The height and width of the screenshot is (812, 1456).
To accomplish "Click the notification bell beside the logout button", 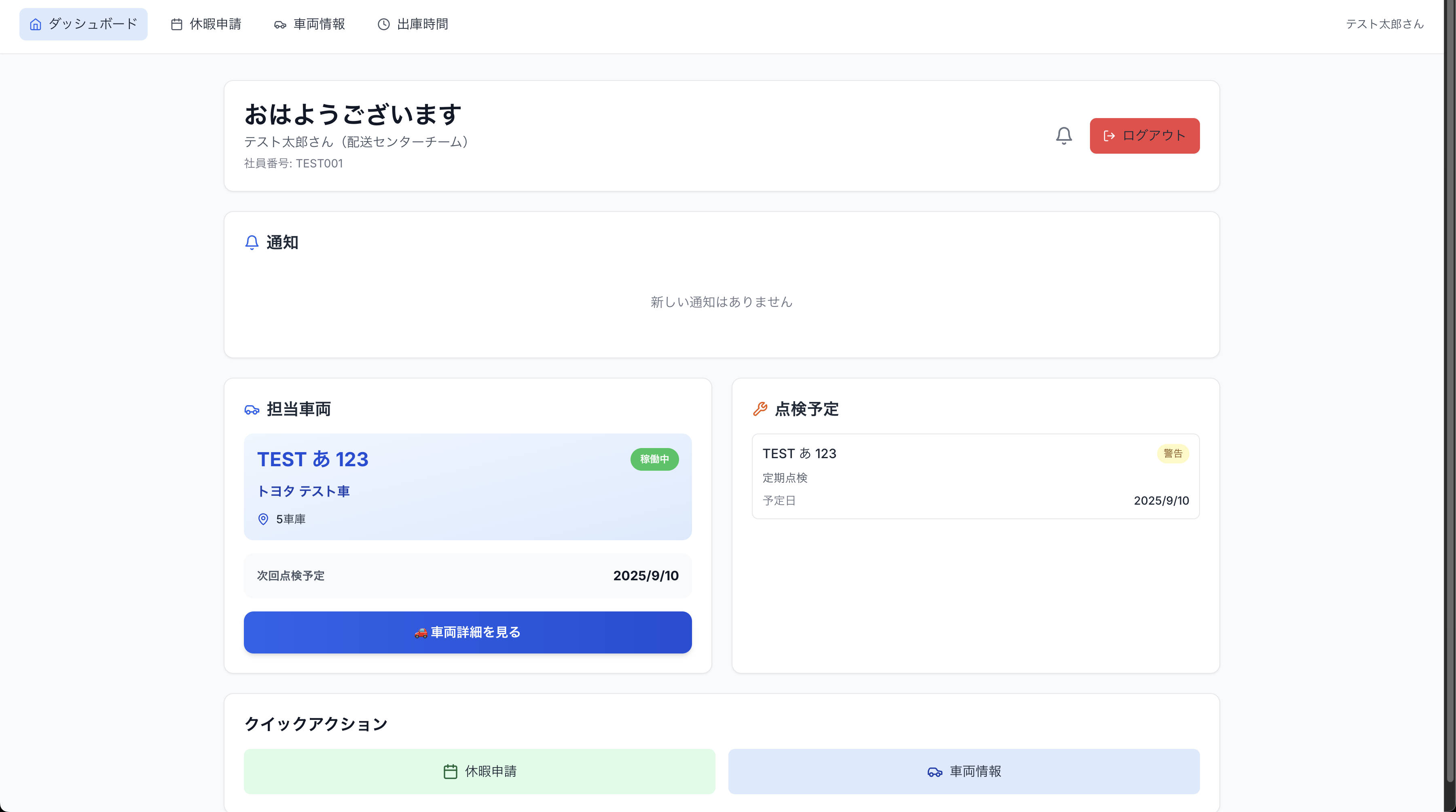I will tap(1064, 135).
